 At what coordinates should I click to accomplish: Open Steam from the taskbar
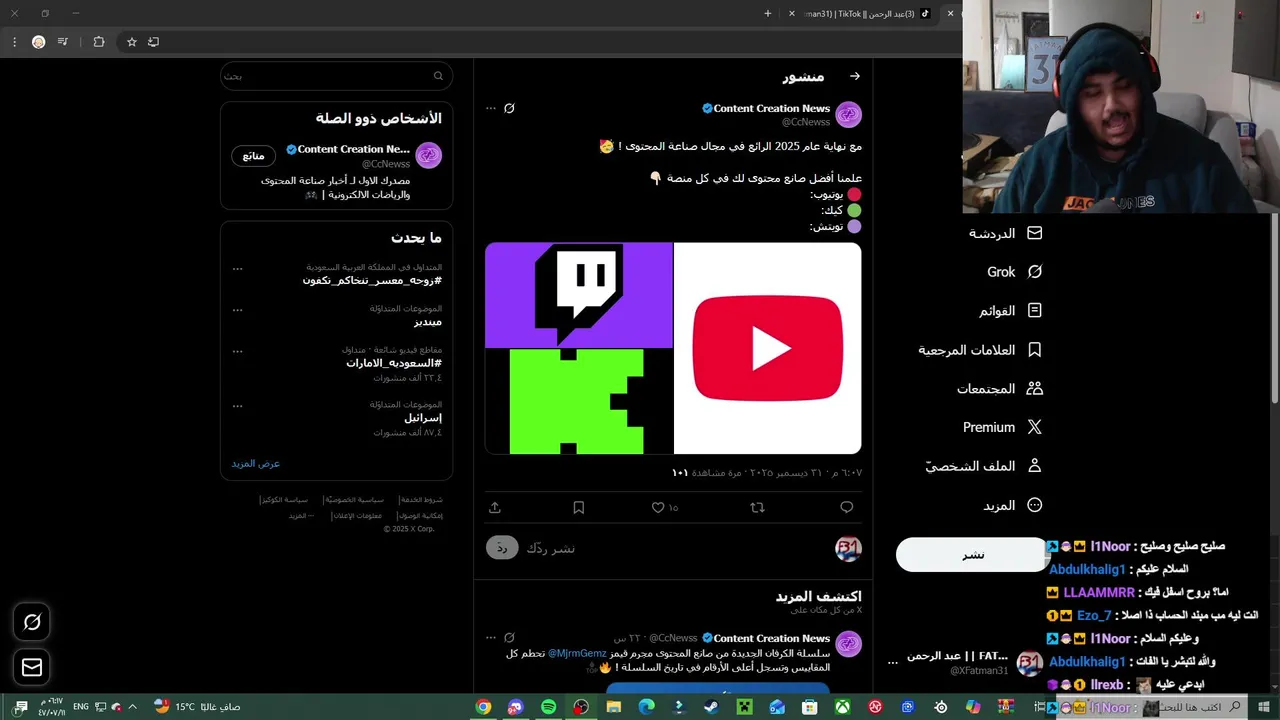(711, 707)
